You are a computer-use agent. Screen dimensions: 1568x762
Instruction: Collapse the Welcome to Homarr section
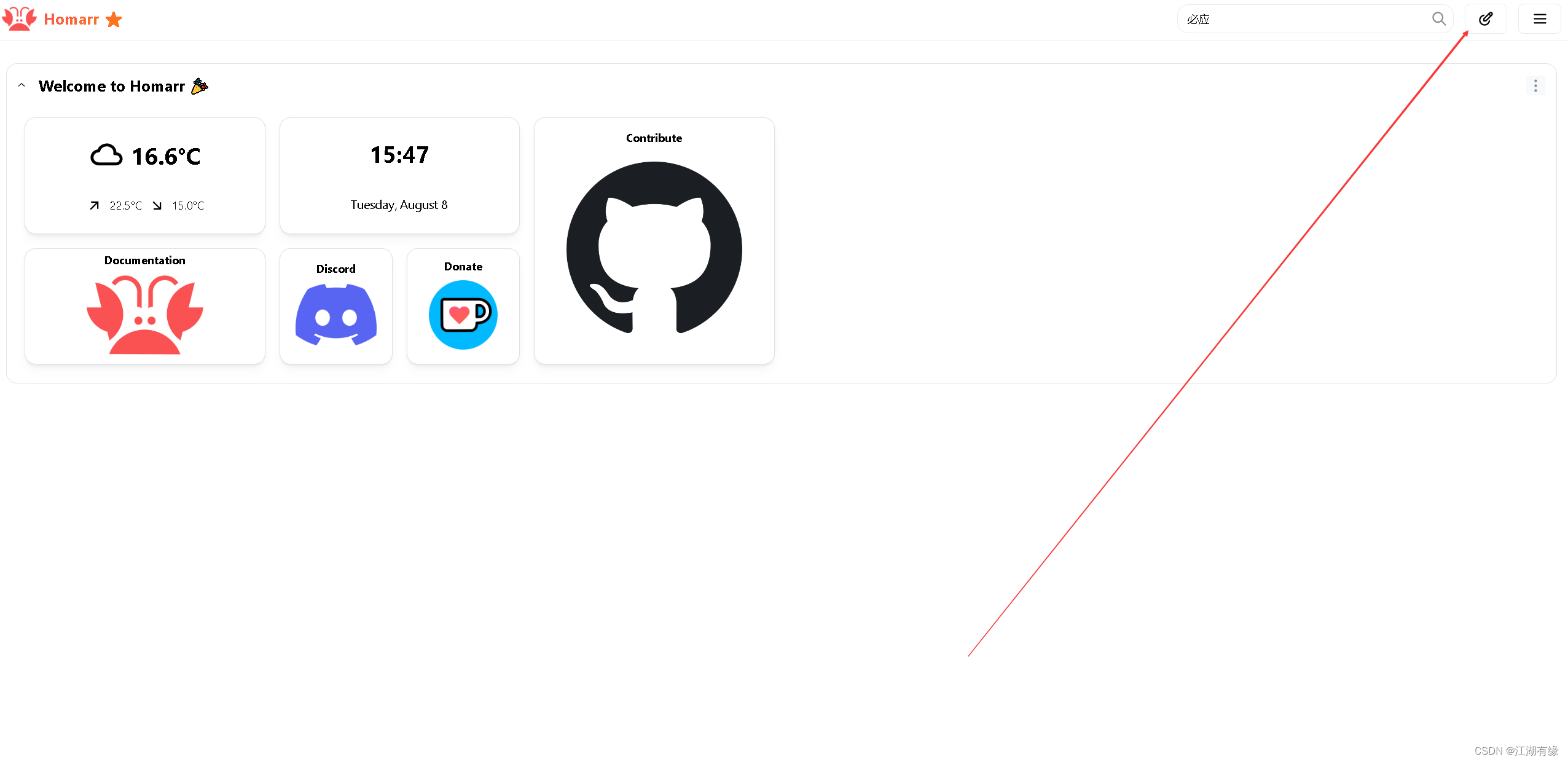coord(22,86)
